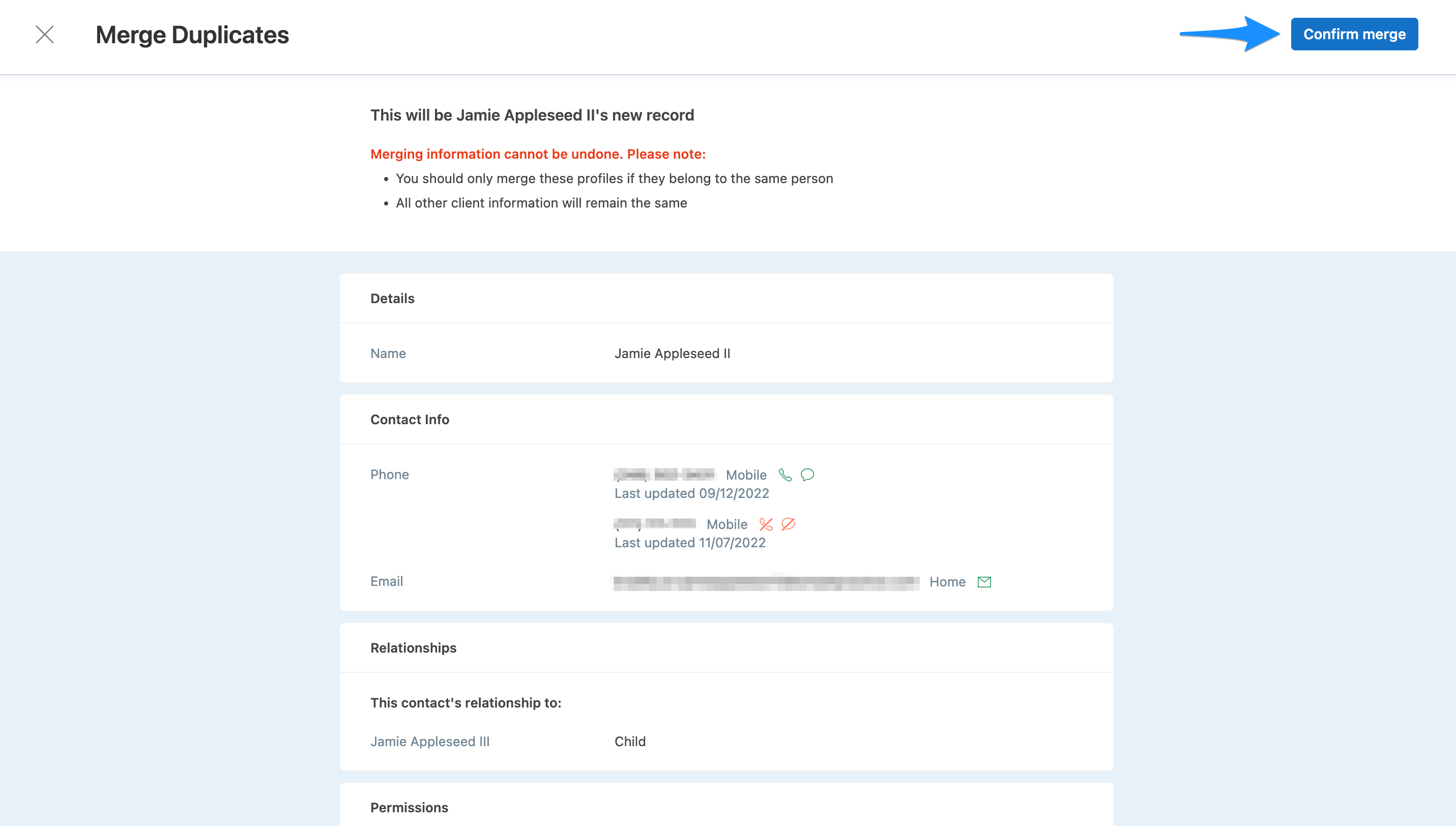Enable texting permission for the first mobile number
The height and width of the screenshot is (826, 1456).
click(807, 474)
